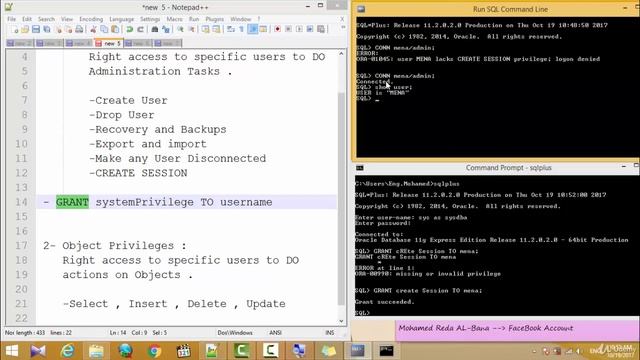640x360 pixels.
Task: Toggle Show All Characters button
Action: coord(242,29)
